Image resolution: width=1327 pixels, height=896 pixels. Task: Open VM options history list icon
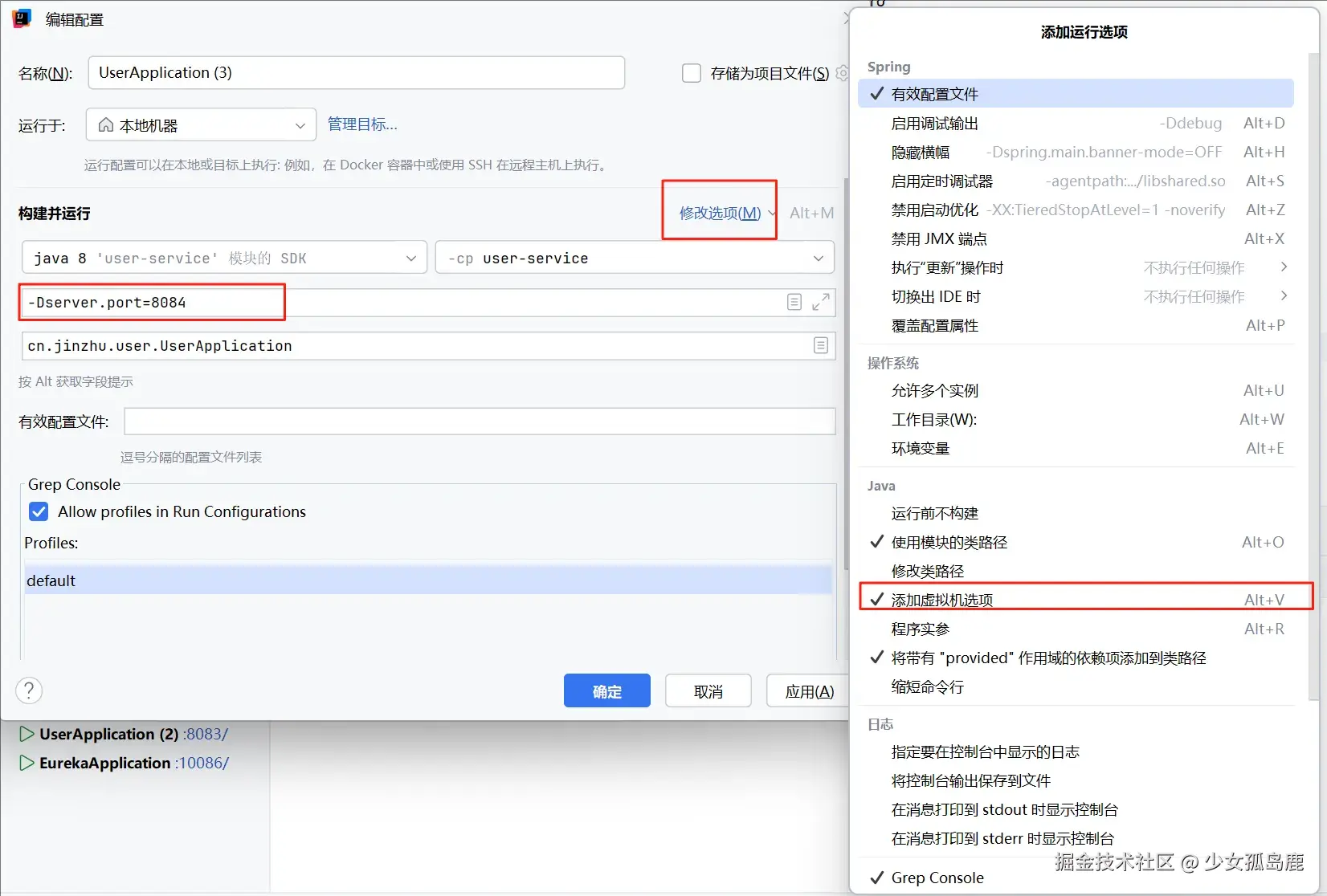pos(794,302)
